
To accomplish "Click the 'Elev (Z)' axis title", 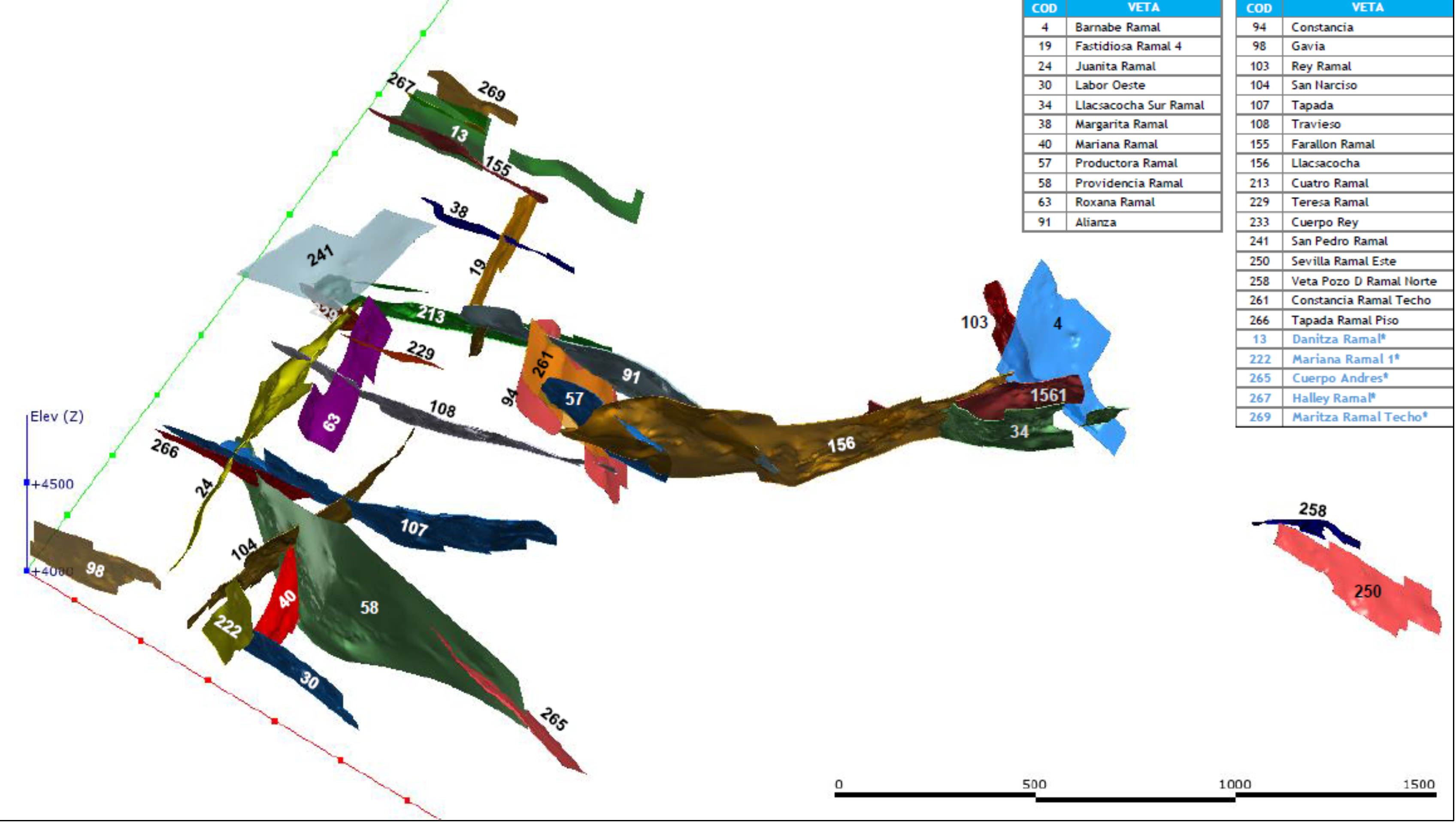I will 57,417.
